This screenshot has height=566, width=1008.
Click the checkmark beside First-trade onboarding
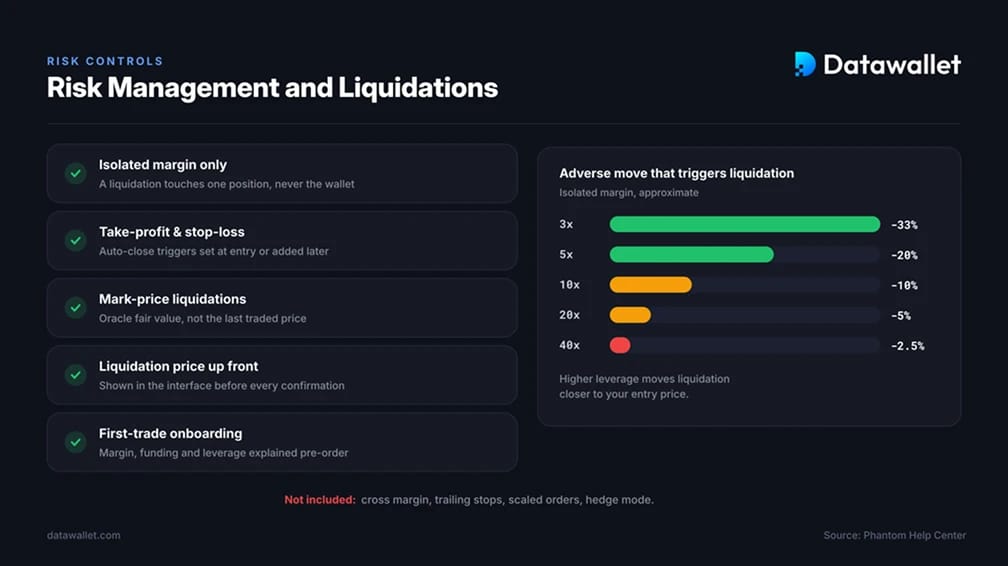[76, 442]
